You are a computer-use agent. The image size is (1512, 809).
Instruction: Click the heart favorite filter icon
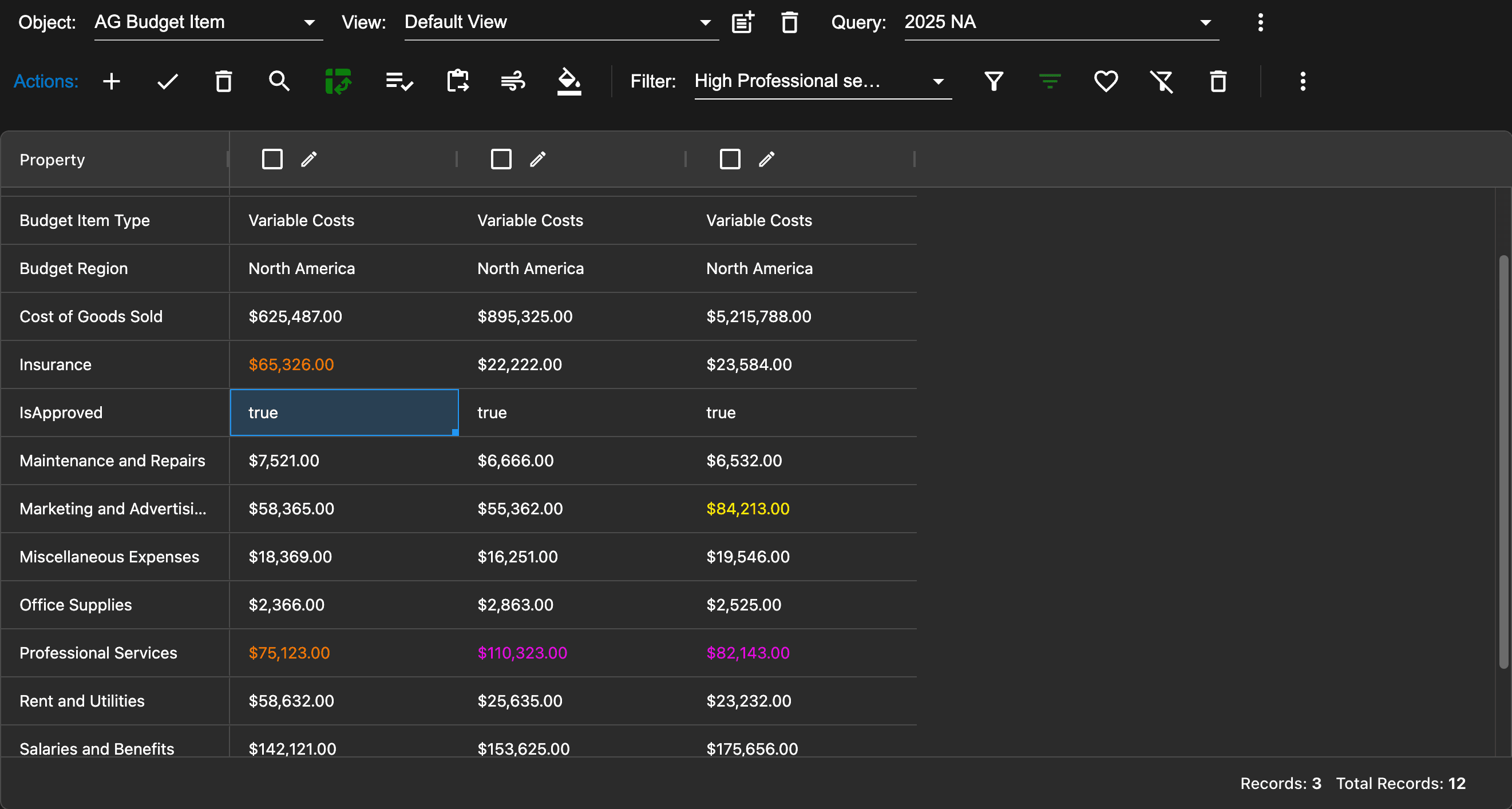(x=1106, y=81)
